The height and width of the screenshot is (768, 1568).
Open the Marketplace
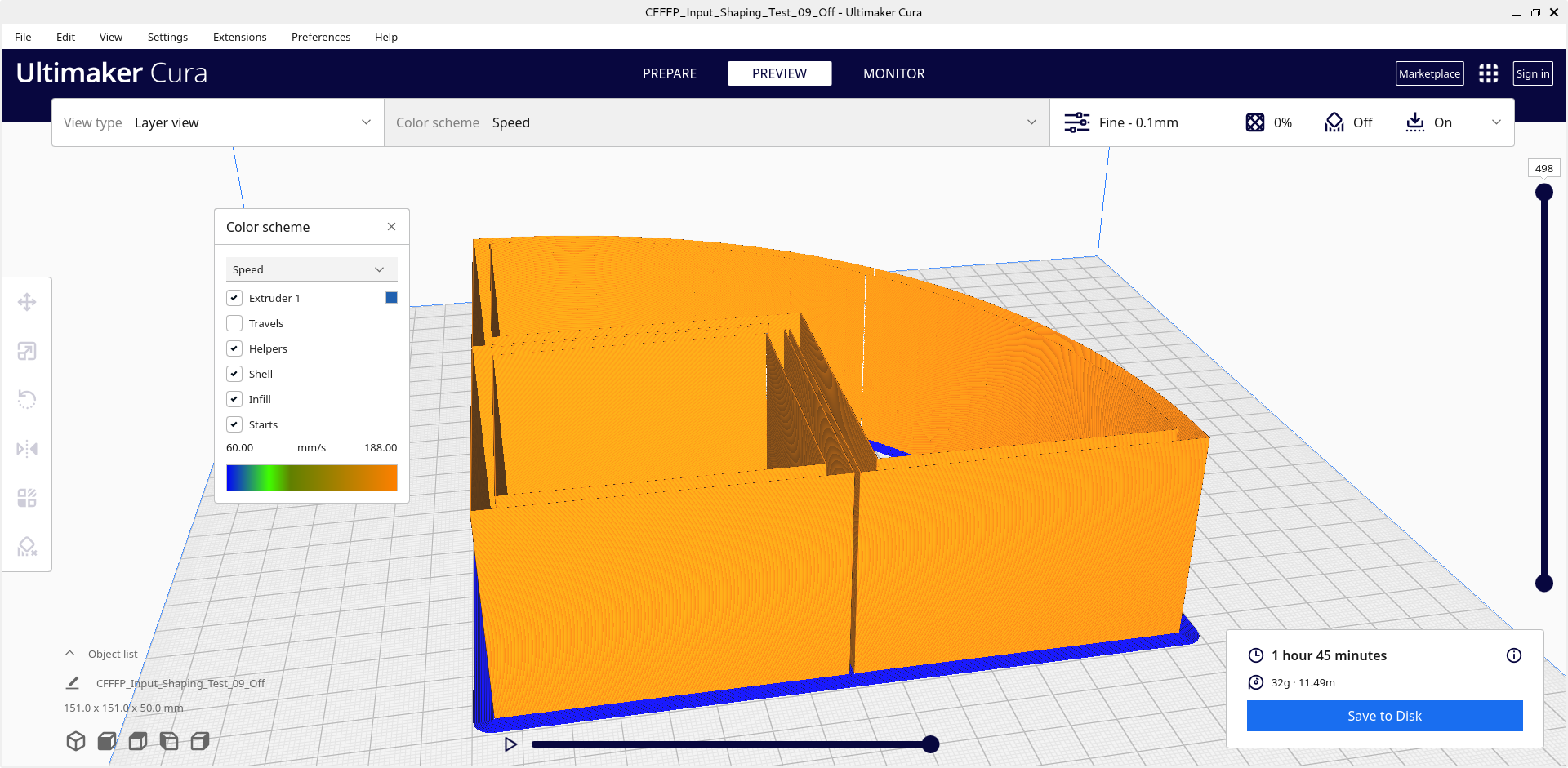tap(1429, 73)
